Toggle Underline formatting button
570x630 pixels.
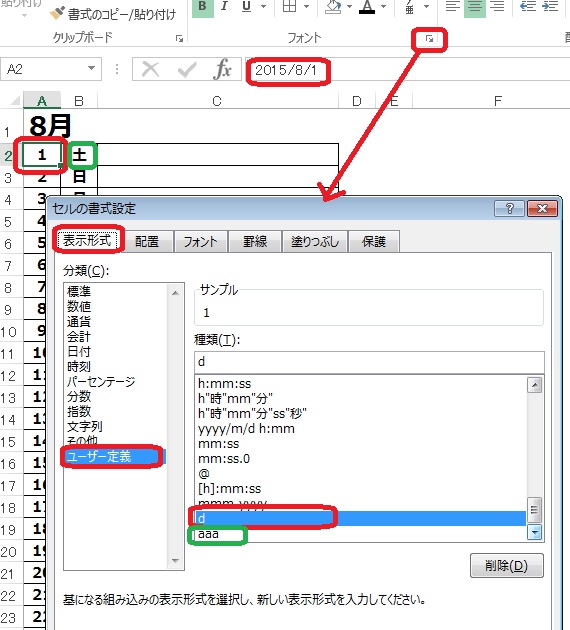point(247,7)
